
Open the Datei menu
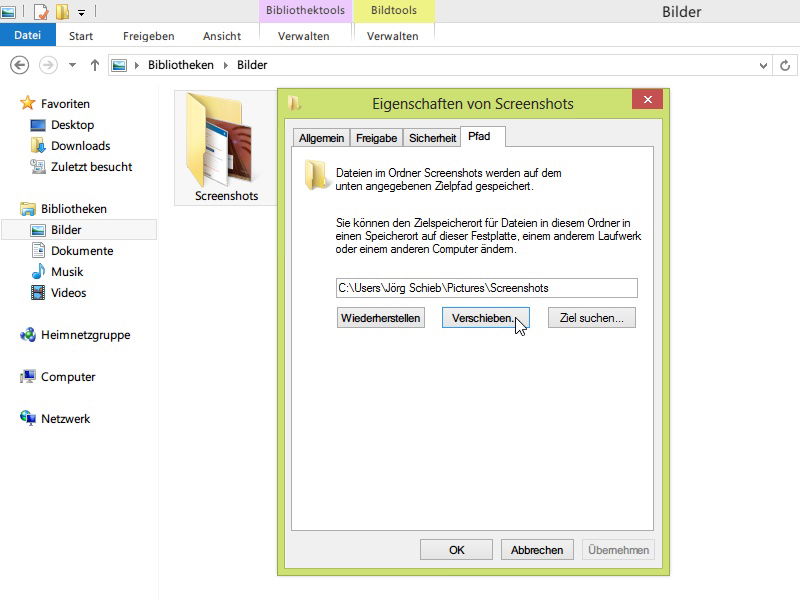28,35
